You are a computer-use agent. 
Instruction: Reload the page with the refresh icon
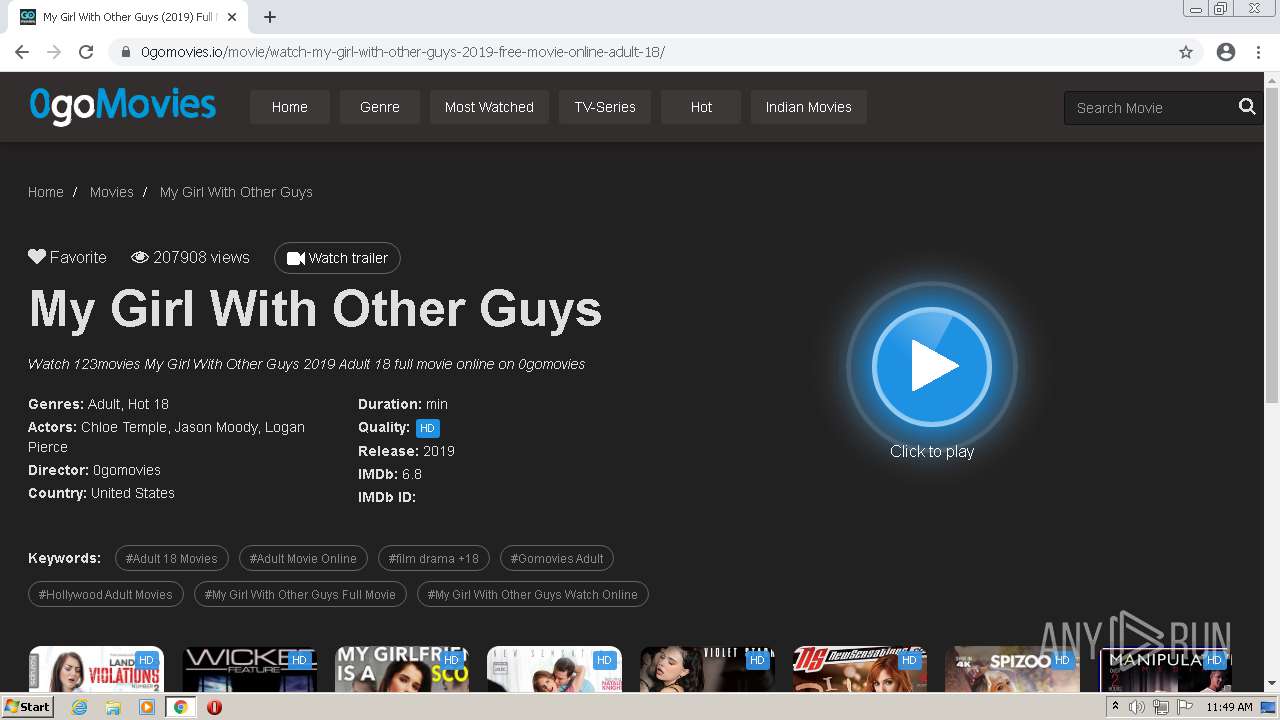click(86, 52)
